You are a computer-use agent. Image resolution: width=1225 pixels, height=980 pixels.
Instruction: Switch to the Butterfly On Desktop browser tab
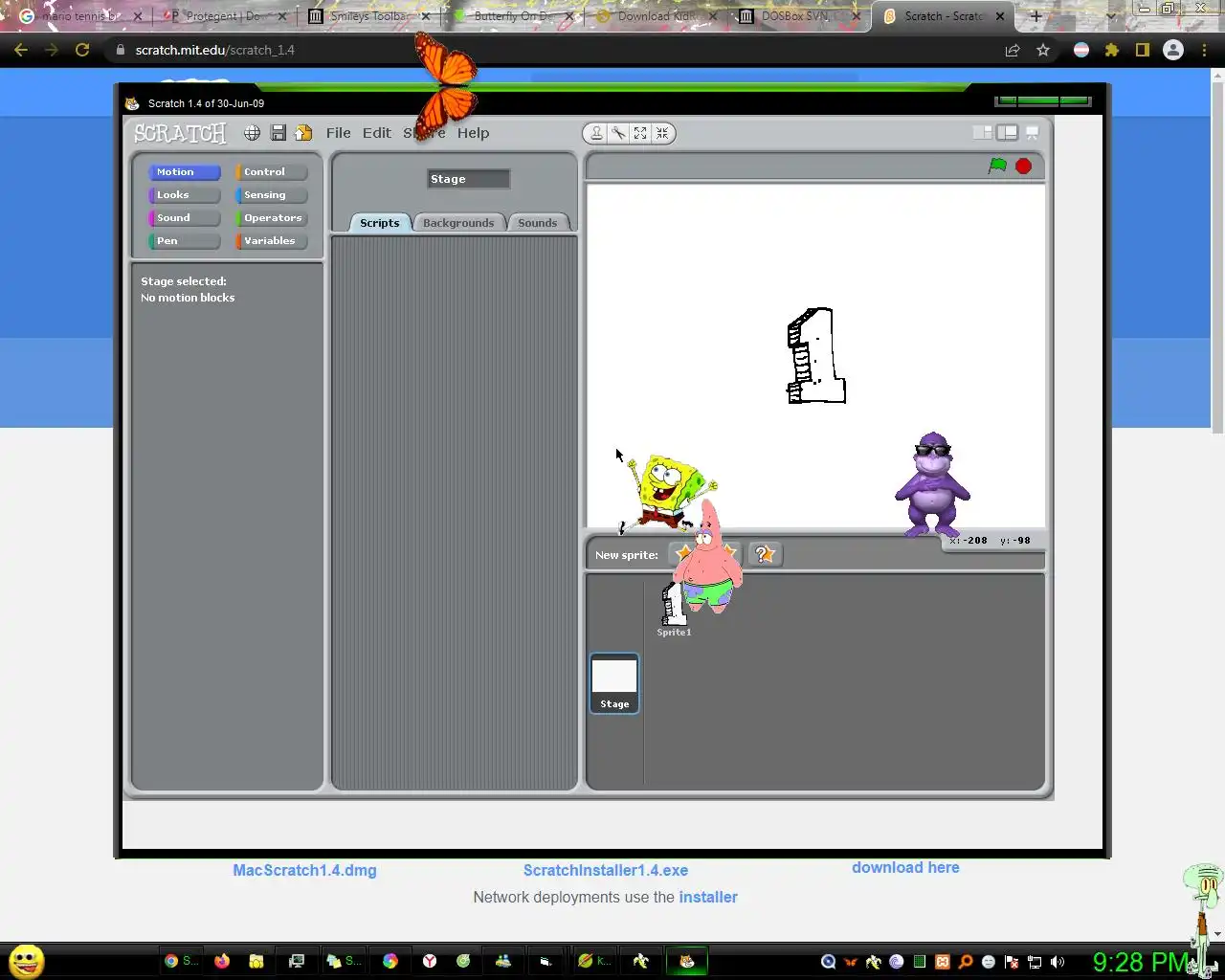(514, 16)
